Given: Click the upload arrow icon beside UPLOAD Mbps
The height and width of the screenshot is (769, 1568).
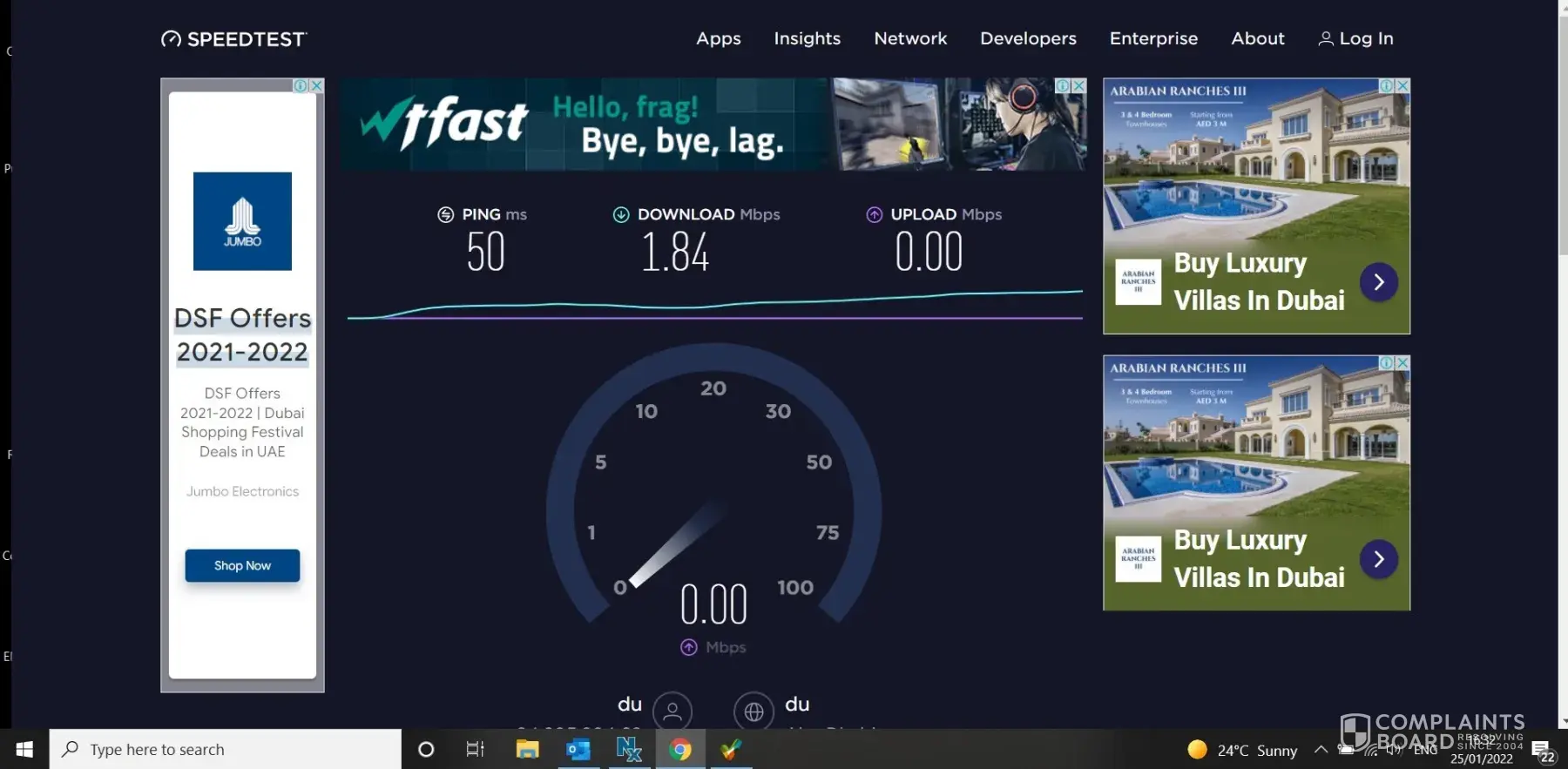Looking at the screenshot, I should pos(874,214).
